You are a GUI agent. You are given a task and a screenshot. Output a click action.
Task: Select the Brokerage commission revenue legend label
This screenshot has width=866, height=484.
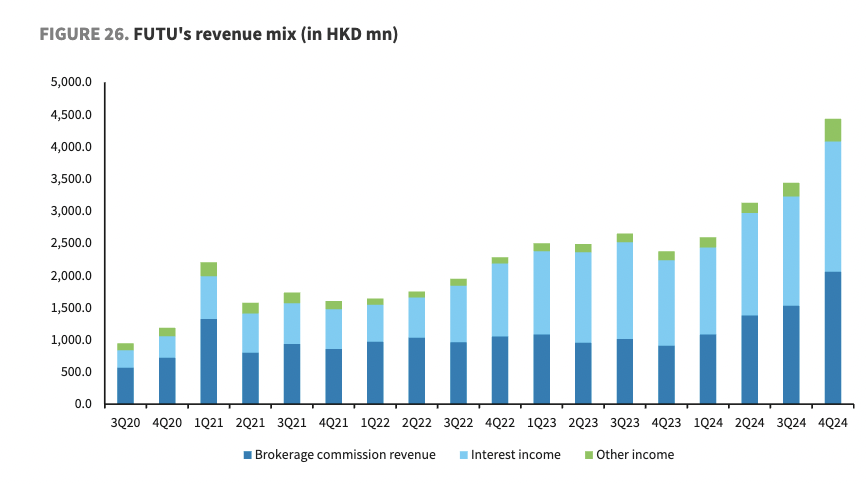[345, 455]
